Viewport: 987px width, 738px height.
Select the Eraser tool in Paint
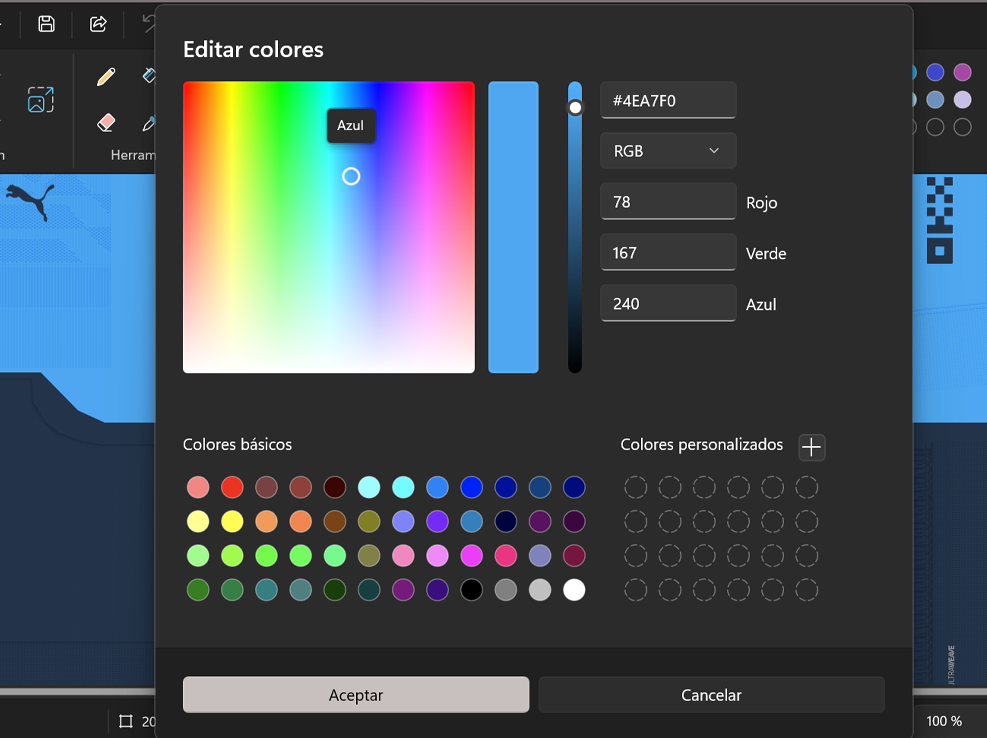pos(106,122)
